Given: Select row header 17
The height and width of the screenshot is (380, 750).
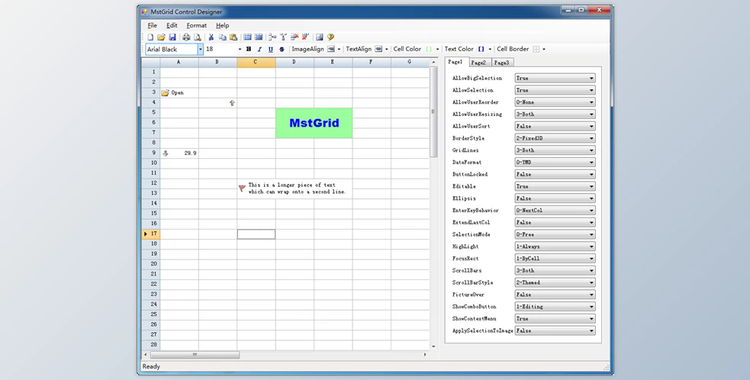Looking at the screenshot, I should [151, 234].
